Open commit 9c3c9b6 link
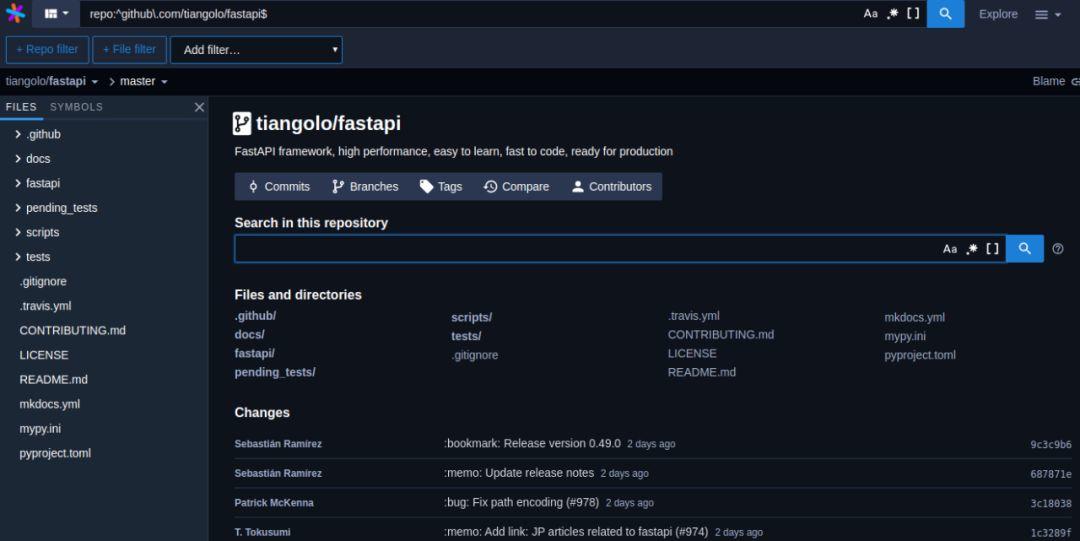The image size is (1080, 541). pyautogui.click(x=1050, y=445)
